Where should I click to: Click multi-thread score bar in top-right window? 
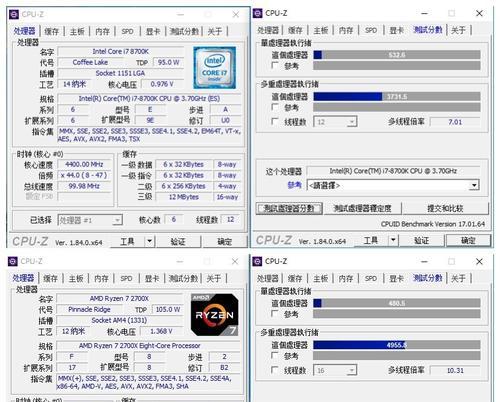tap(397, 97)
